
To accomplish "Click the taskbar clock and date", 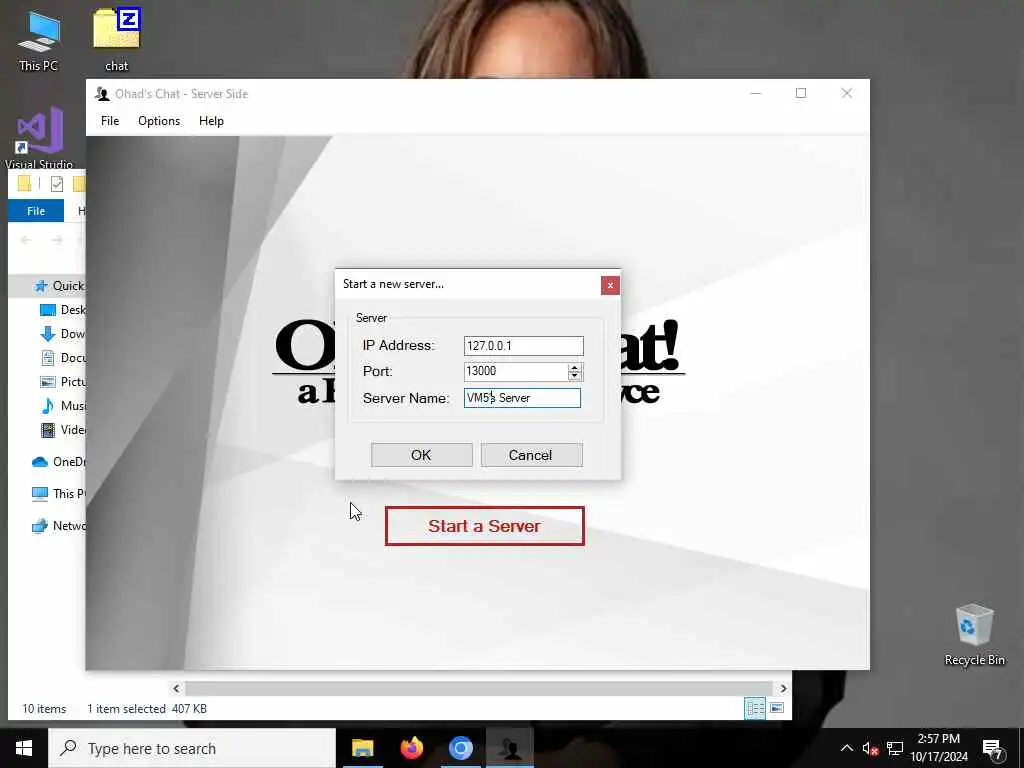I will pyautogui.click(x=938, y=748).
